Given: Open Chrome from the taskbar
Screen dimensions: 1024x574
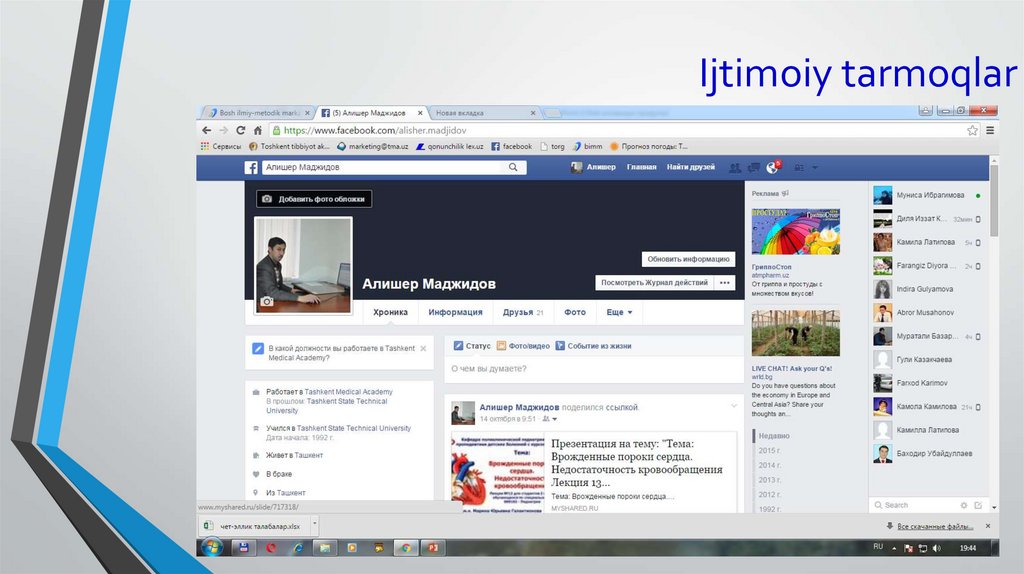Looking at the screenshot, I should click(406, 548).
